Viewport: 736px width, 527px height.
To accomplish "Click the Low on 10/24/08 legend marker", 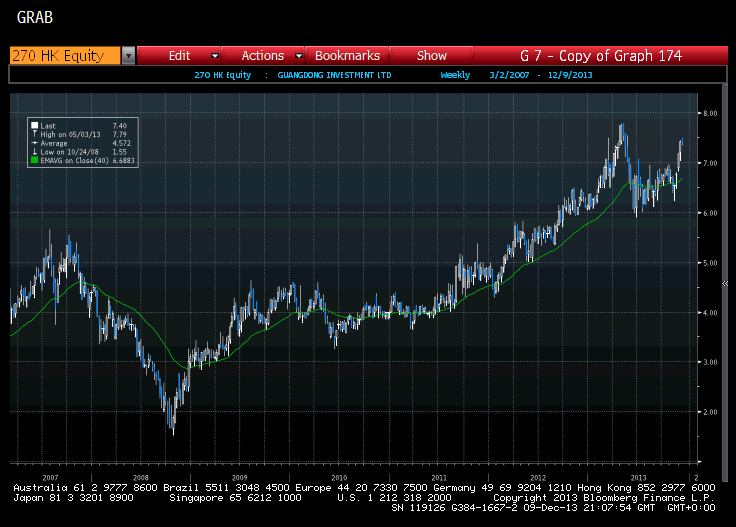I will click(x=34, y=149).
